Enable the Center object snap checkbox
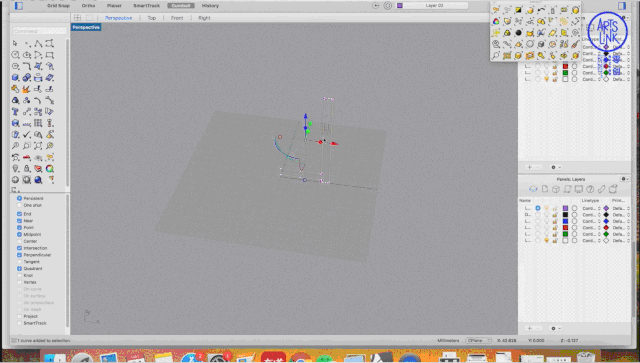Image resolution: width=640 pixels, height=363 pixels. coord(19,241)
